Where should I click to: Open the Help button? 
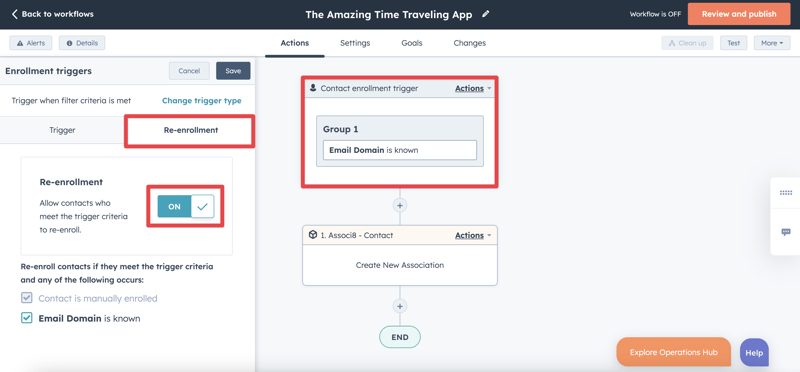coord(754,353)
